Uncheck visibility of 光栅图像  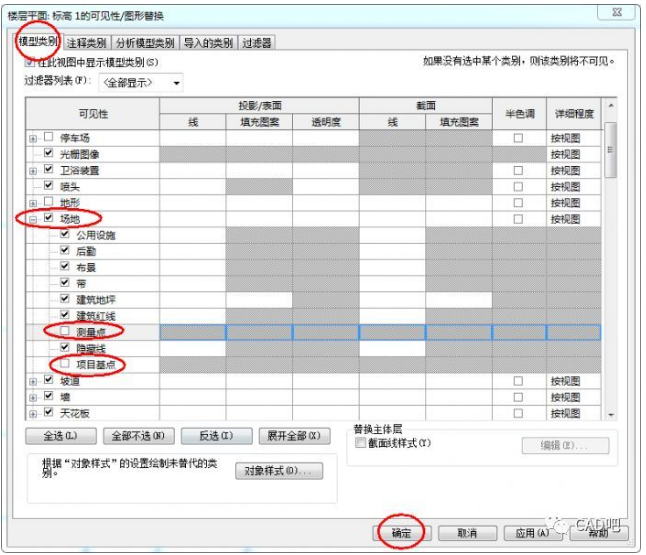[x=49, y=153]
